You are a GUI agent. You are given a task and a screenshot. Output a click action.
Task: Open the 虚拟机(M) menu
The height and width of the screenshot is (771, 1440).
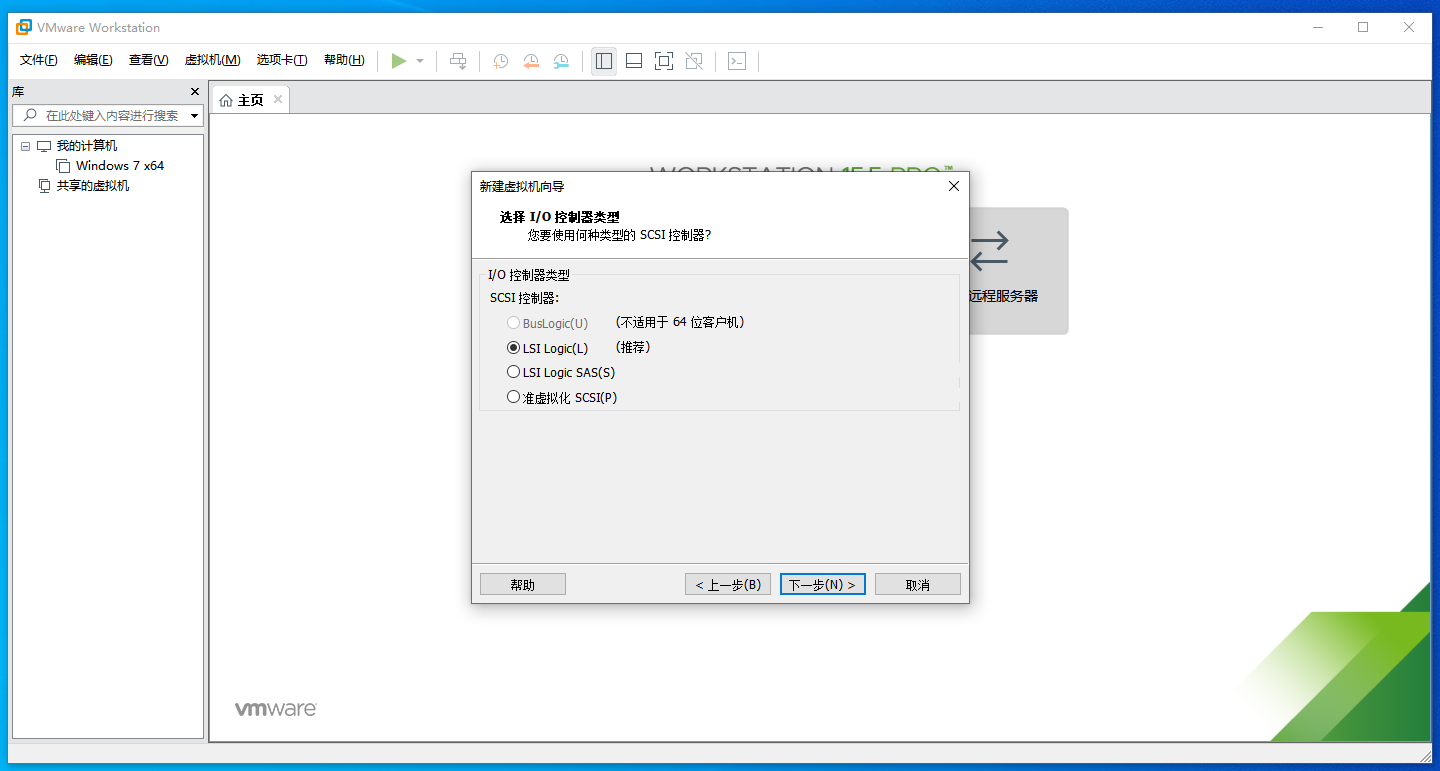coord(212,60)
